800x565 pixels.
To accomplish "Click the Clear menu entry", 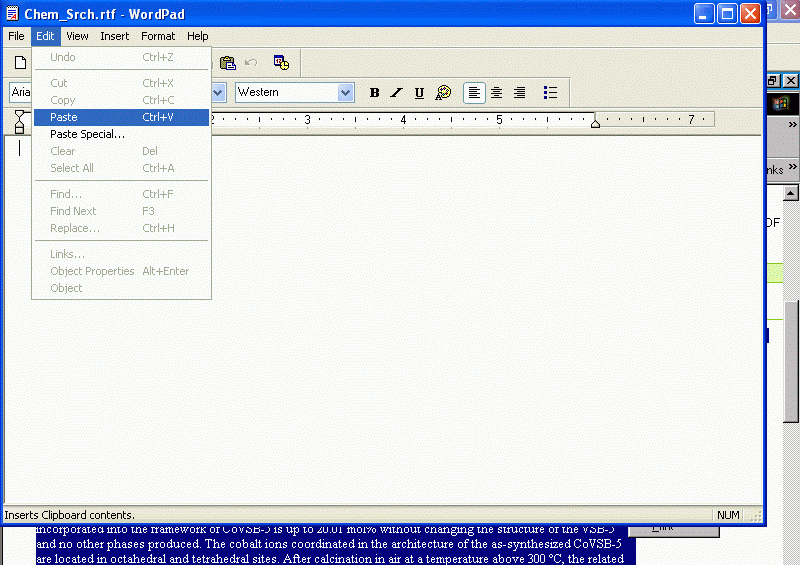I will coord(121,151).
